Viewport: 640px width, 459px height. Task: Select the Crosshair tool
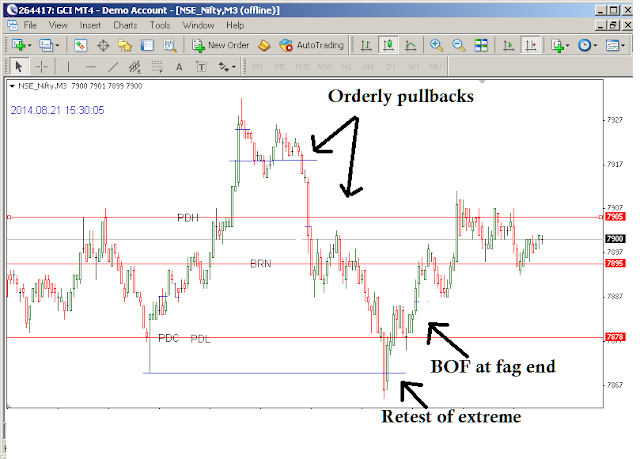tap(42, 67)
